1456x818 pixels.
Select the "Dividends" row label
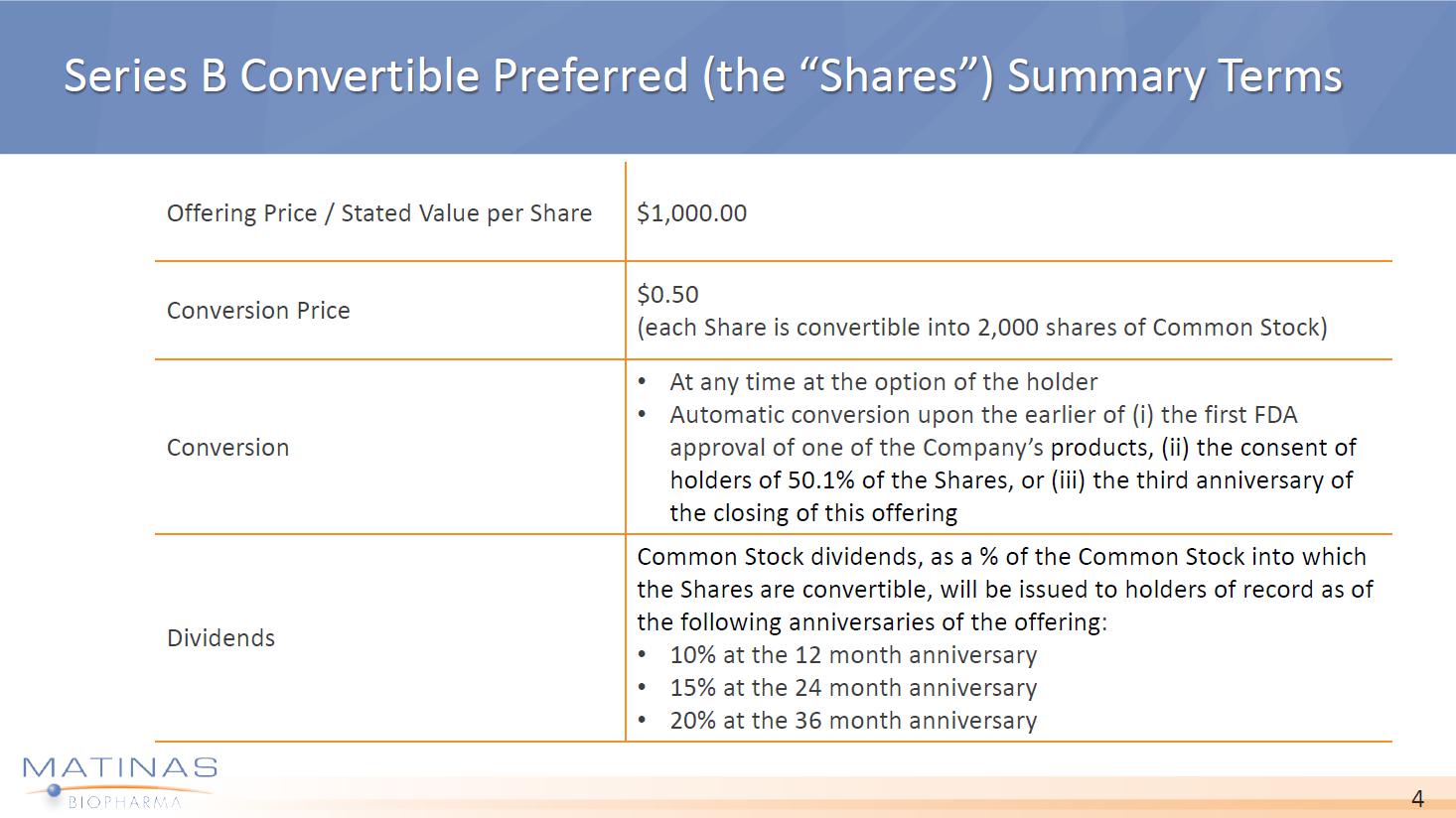click(x=220, y=638)
